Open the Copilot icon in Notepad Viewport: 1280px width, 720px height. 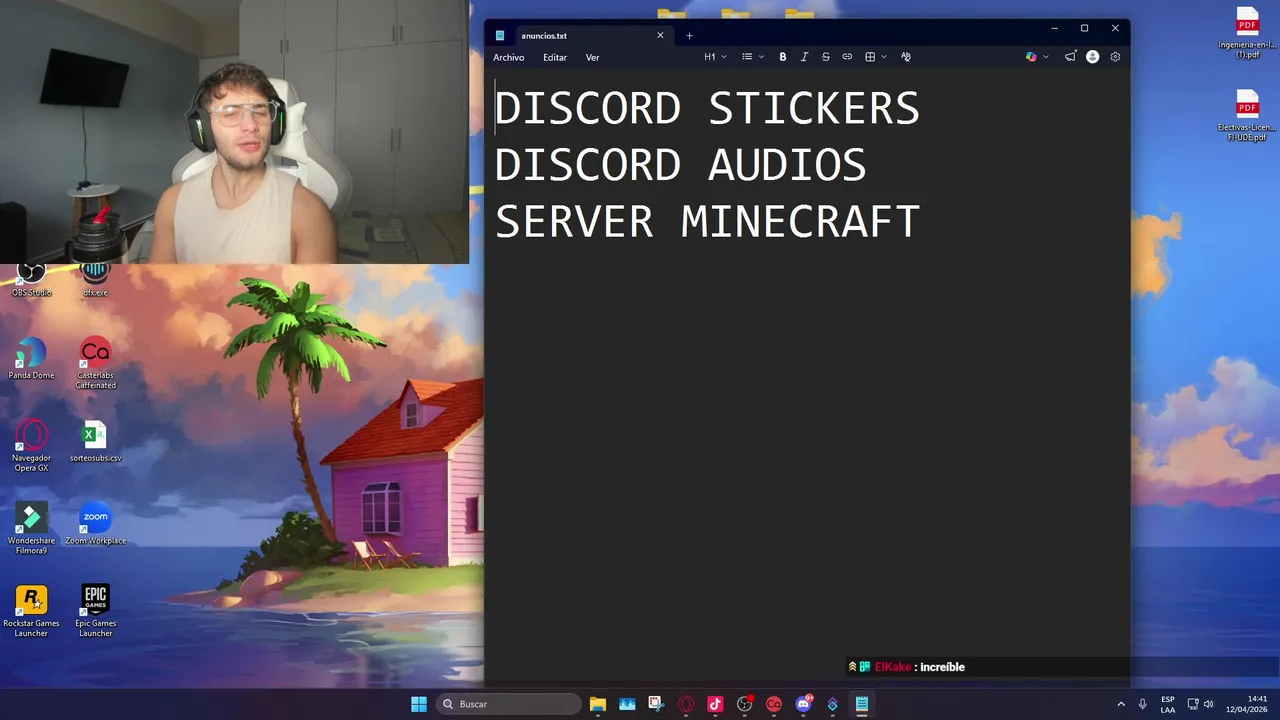[1031, 57]
